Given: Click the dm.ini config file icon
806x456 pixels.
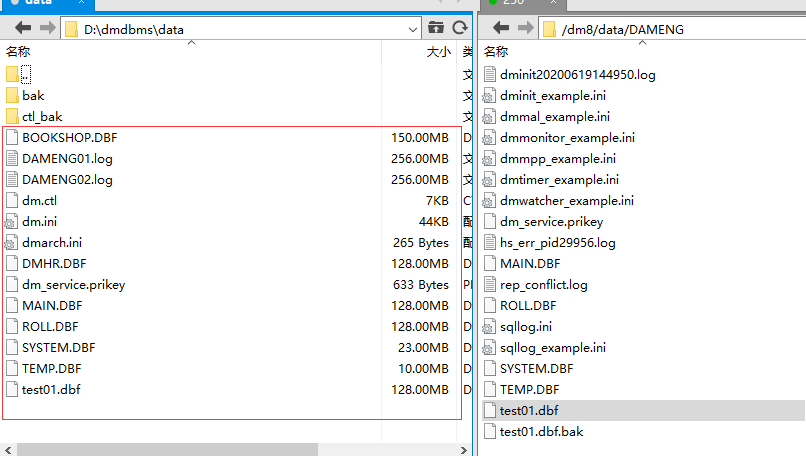Looking at the screenshot, I should tap(11, 222).
